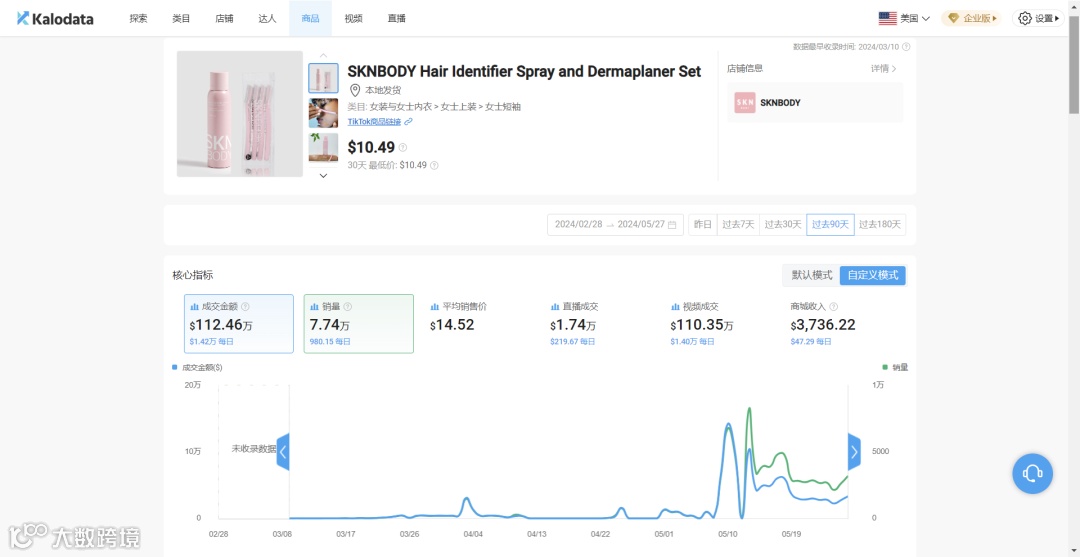Click the chart right arrow handle
Viewport: 1080px width, 557px height.
click(x=854, y=452)
